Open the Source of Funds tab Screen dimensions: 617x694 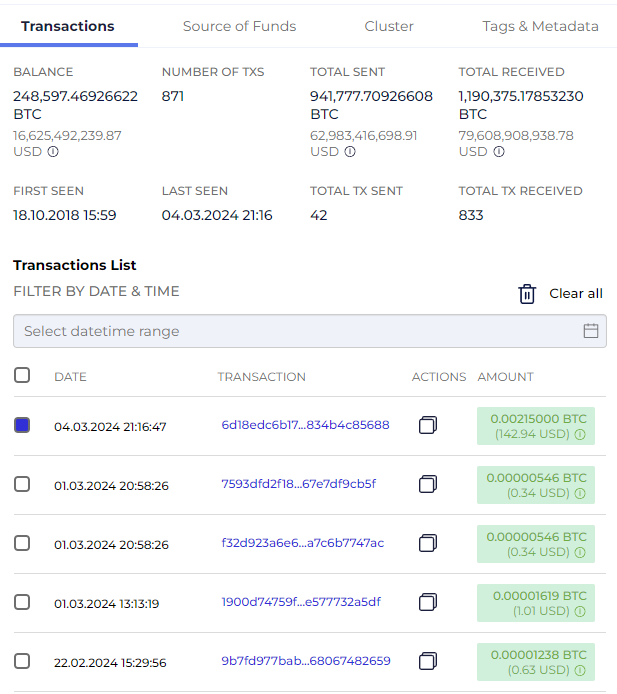point(239,27)
